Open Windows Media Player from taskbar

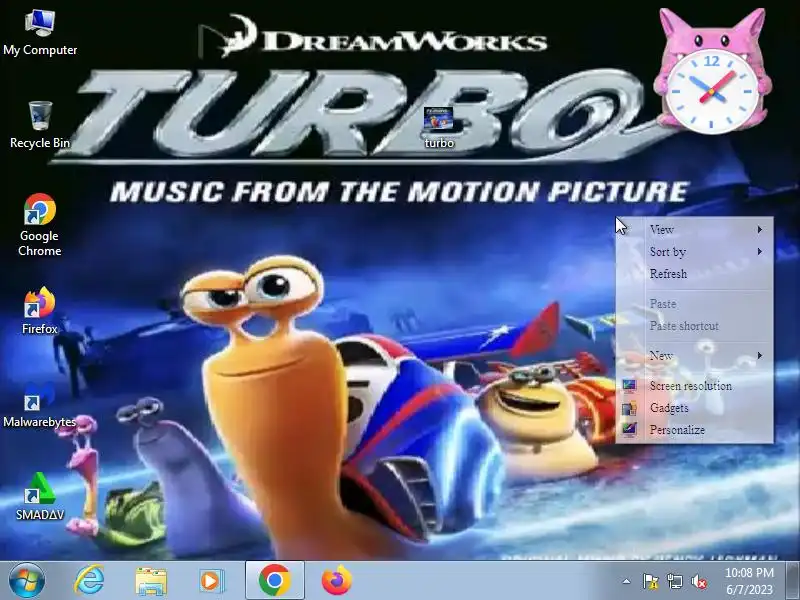coord(211,581)
